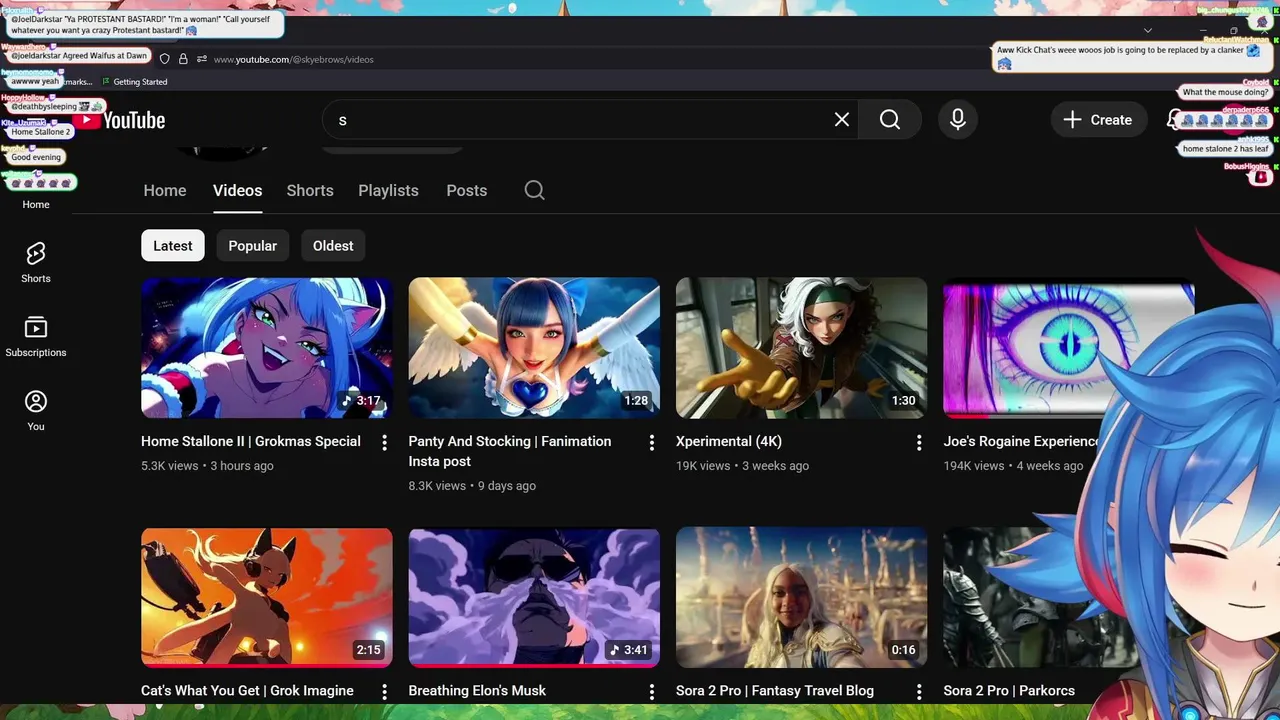This screenshot has height=720, width=1280.
Task: Open the Home Stallone II thumbnail
Action: (267, 348)
